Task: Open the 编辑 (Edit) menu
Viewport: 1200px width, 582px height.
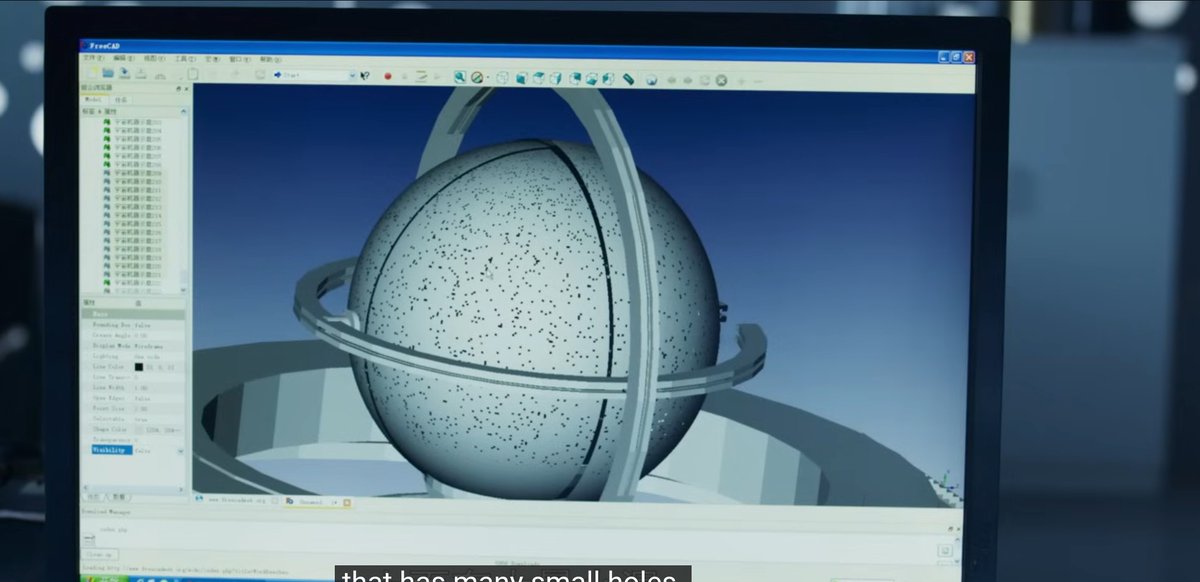Action: (124, 58)
